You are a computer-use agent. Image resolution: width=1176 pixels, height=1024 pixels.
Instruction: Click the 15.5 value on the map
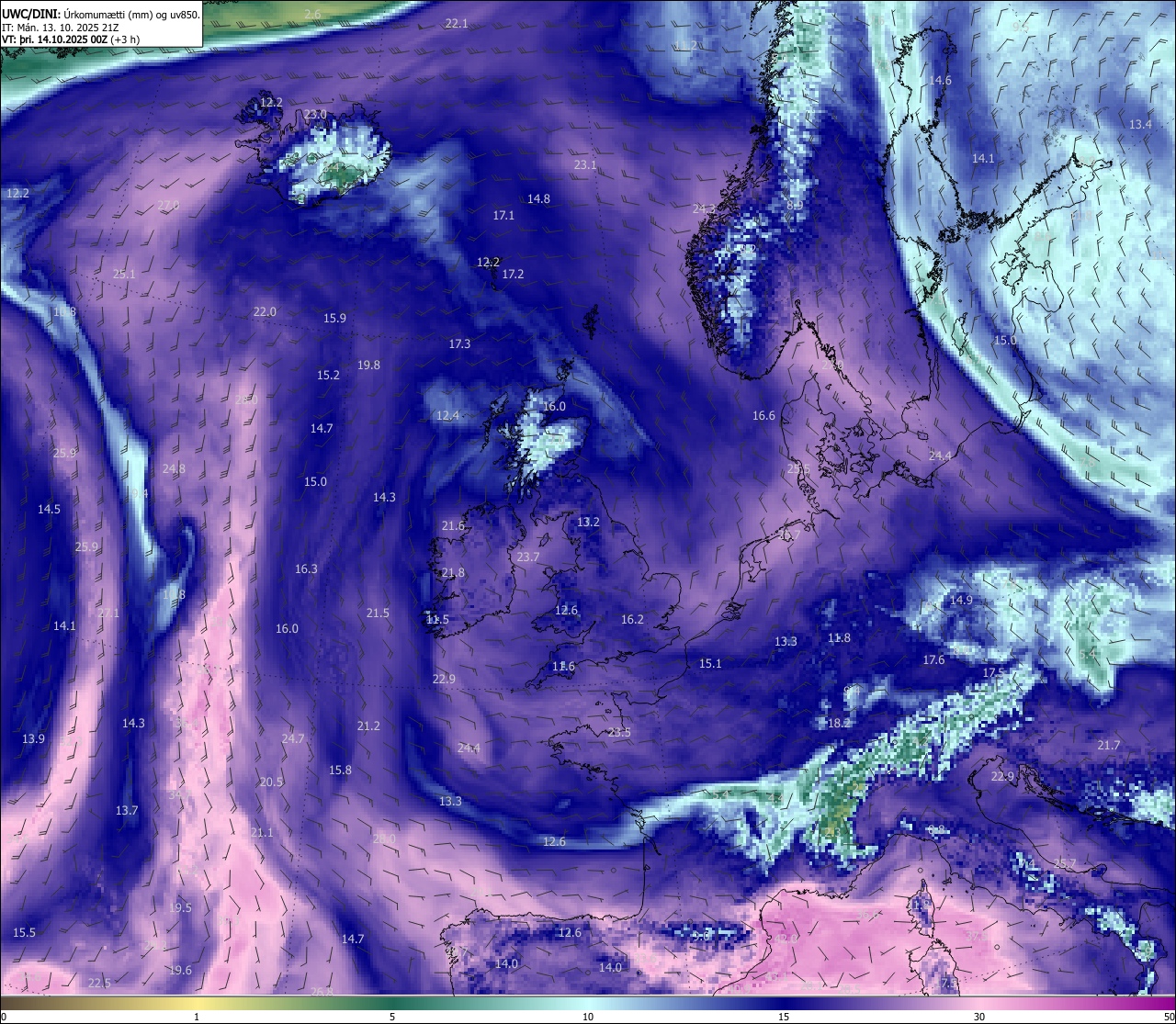(24, 932)
